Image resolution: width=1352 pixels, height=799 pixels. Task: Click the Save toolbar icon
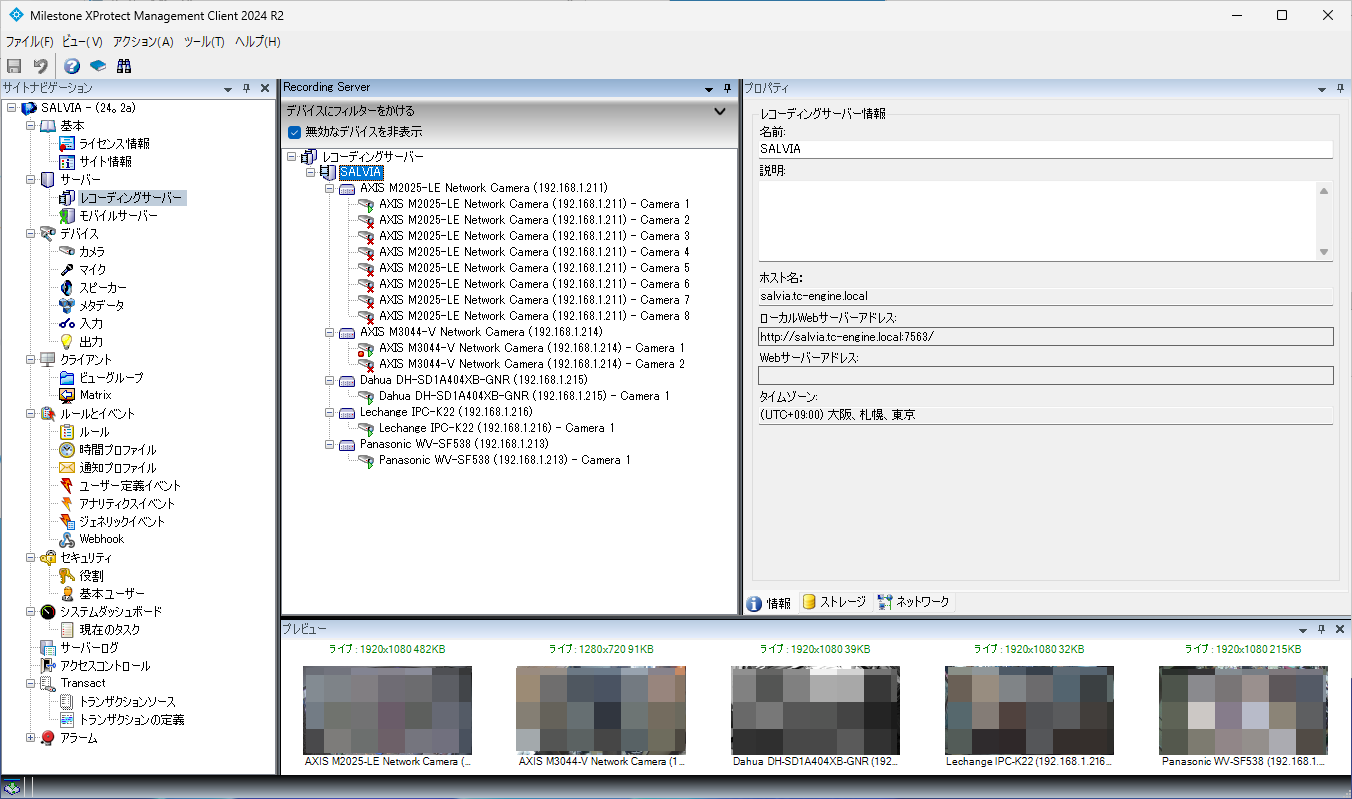click(14, 66)
